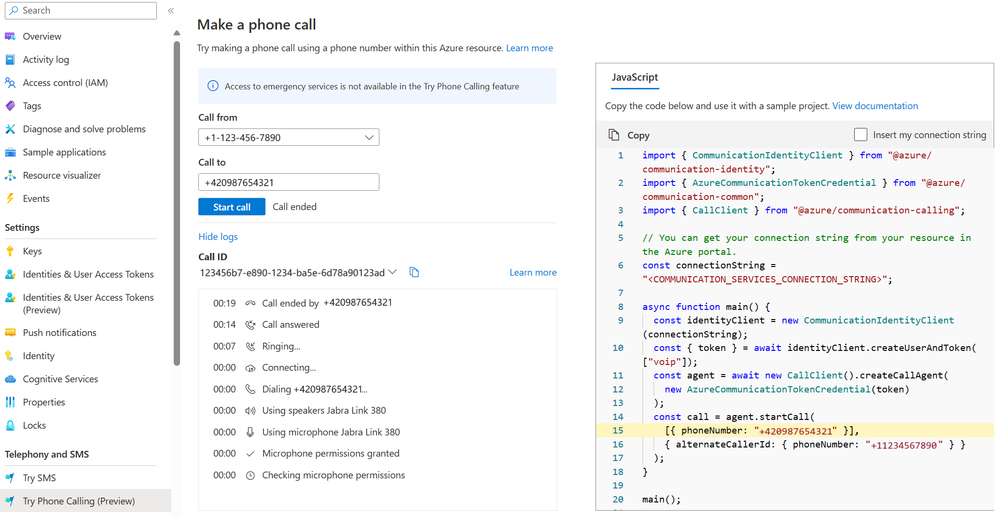Screen dimensions: 999x518
Task: Click the Ringing... log entry
Action: [281, 347]
